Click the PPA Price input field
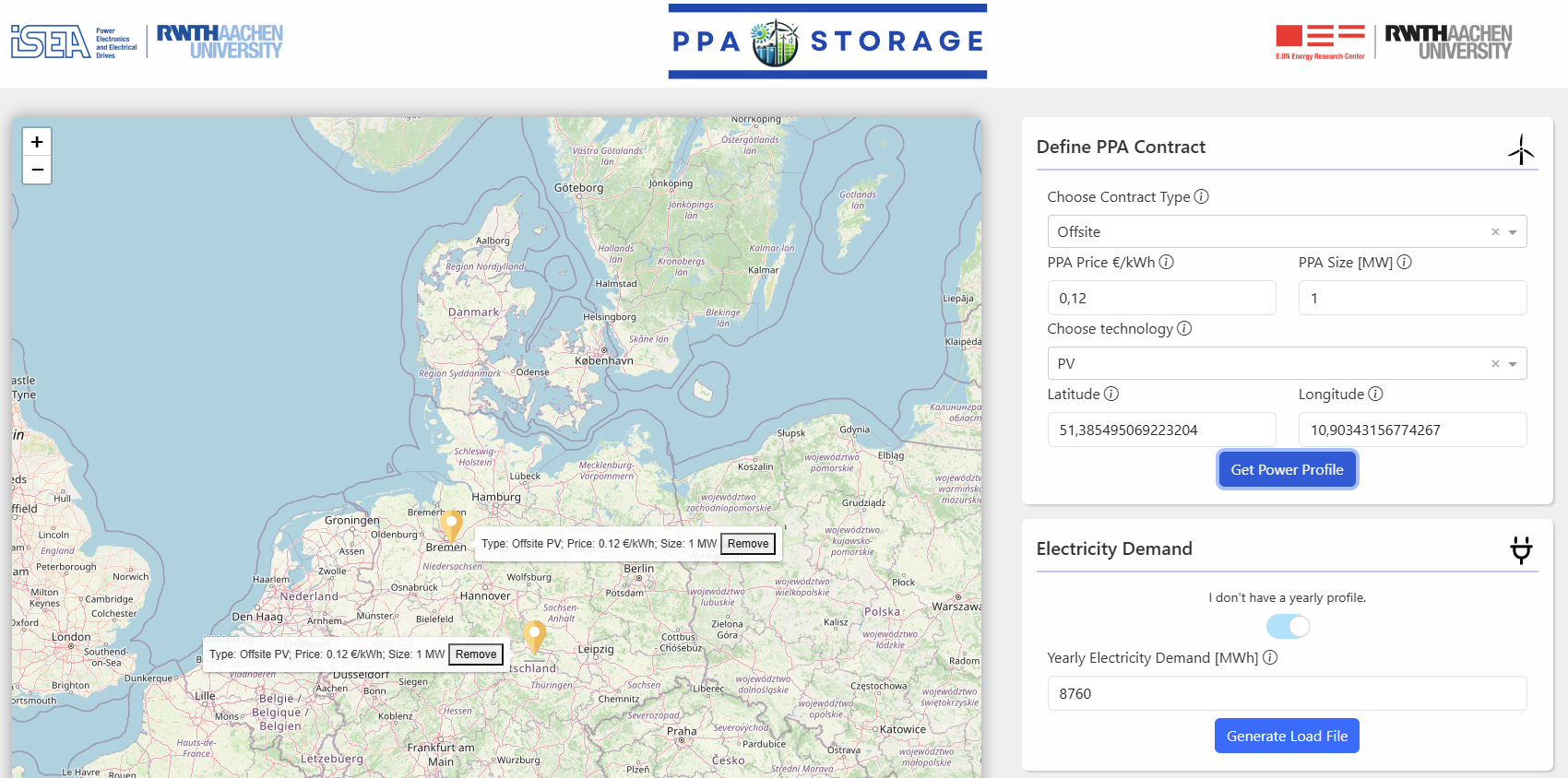 (1161, 298)
